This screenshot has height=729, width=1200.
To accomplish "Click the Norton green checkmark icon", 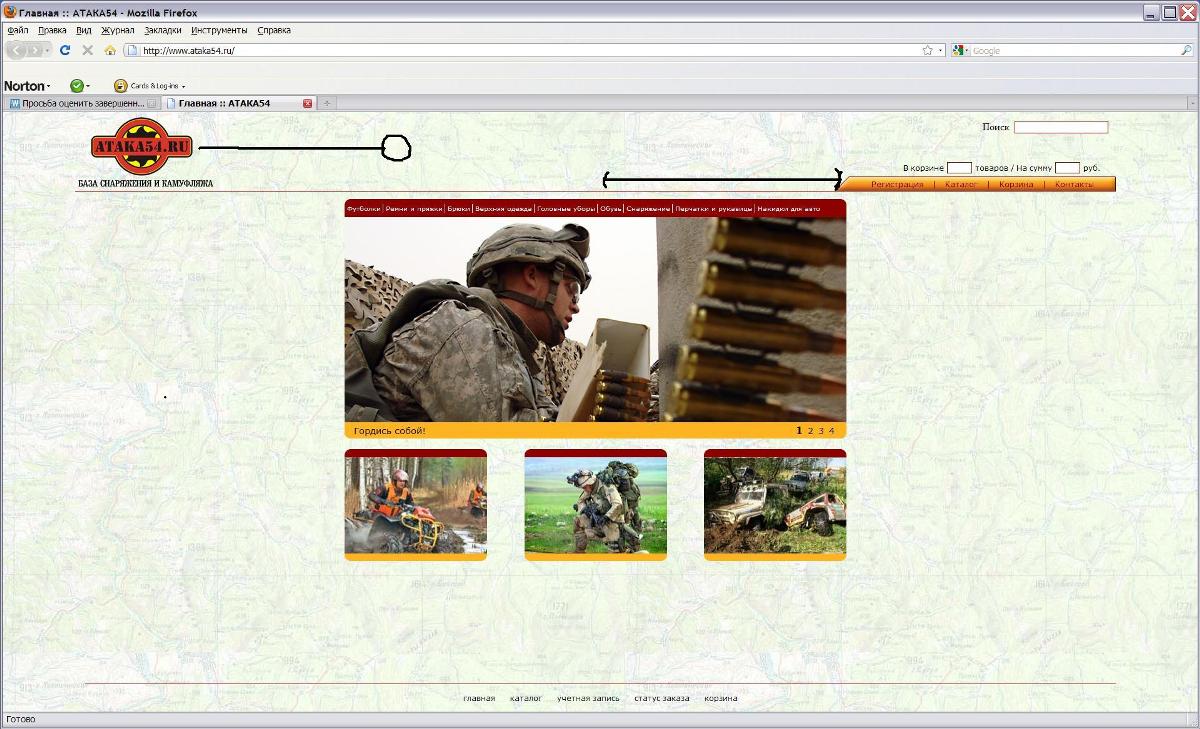I will [76, 86].
